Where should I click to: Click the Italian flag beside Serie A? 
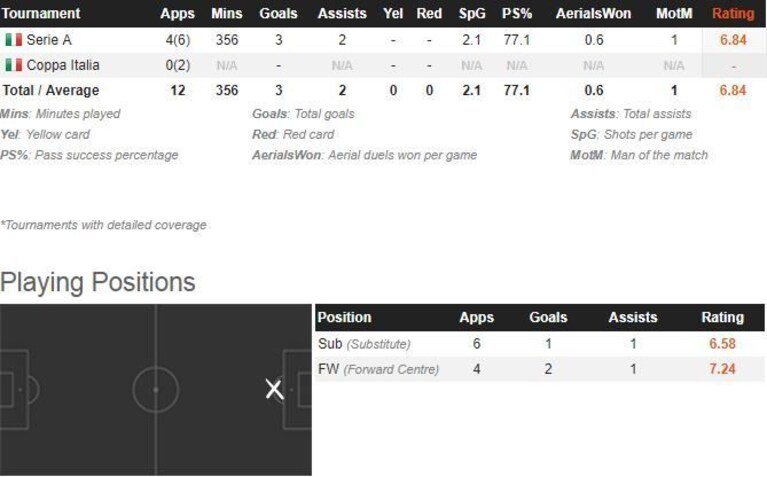[x=14, y=40]
